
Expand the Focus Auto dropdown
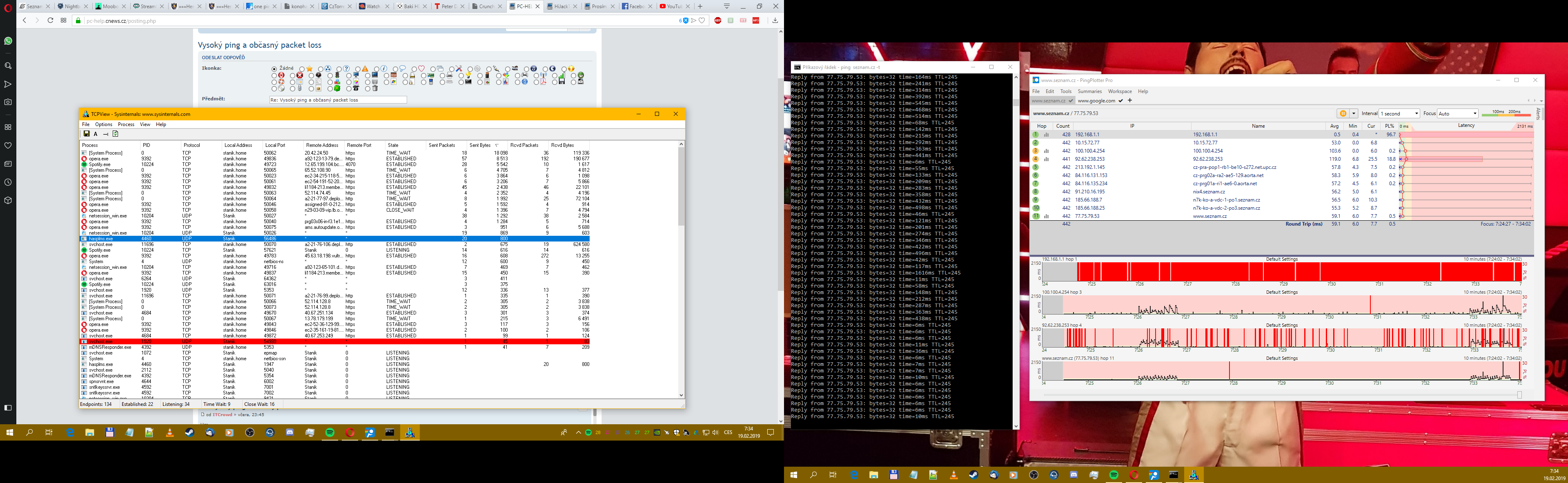pos(1457,114)
